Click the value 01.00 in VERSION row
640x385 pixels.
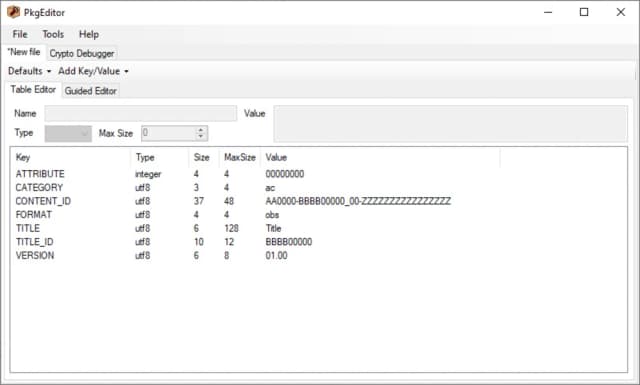(276, 256)
